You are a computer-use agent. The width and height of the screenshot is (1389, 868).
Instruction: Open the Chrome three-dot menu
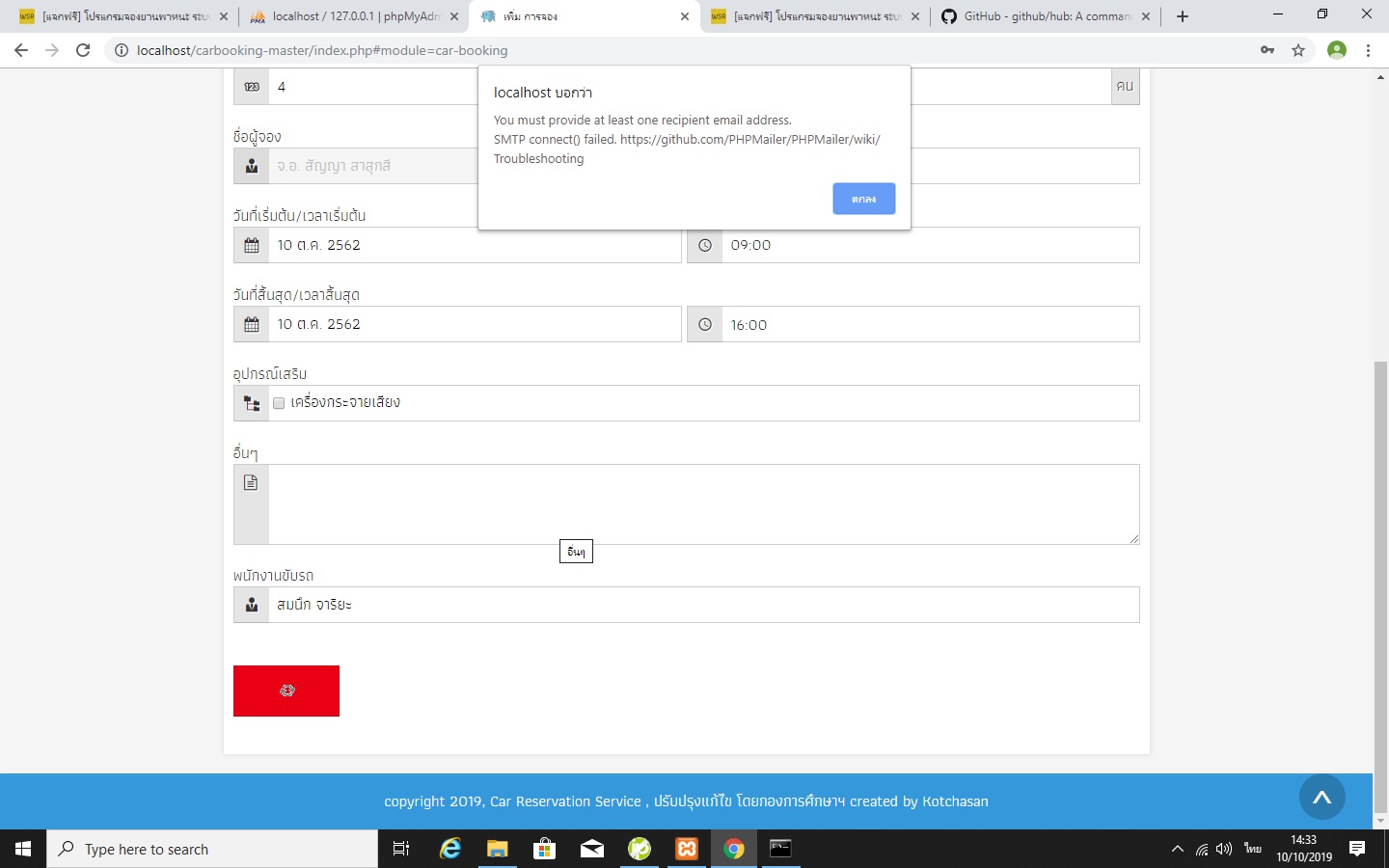click(x=1368, y=50)
